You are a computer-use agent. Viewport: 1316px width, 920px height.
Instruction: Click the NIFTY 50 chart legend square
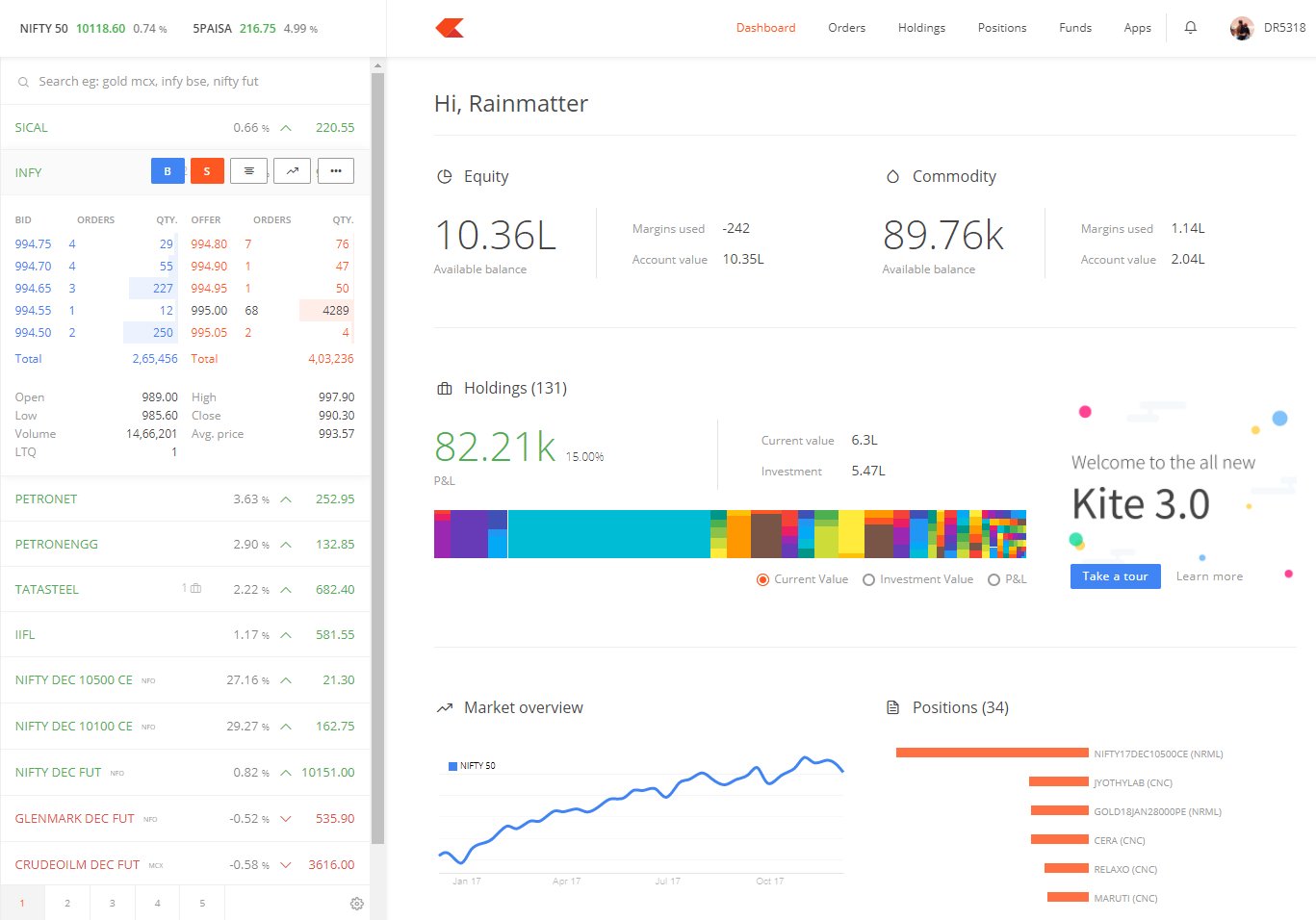[x=452, y=766]
